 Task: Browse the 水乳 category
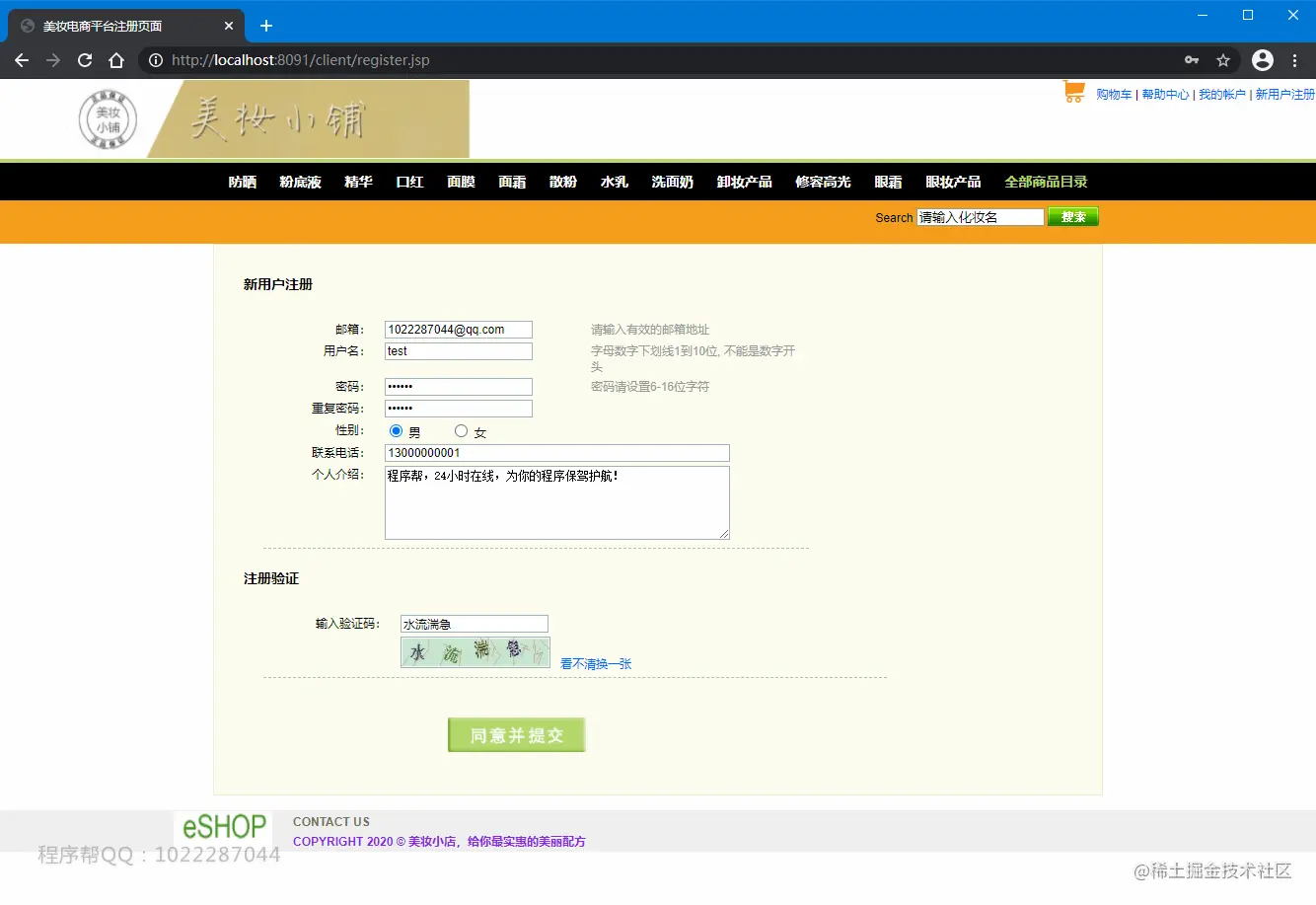click(x=616, y=182)
